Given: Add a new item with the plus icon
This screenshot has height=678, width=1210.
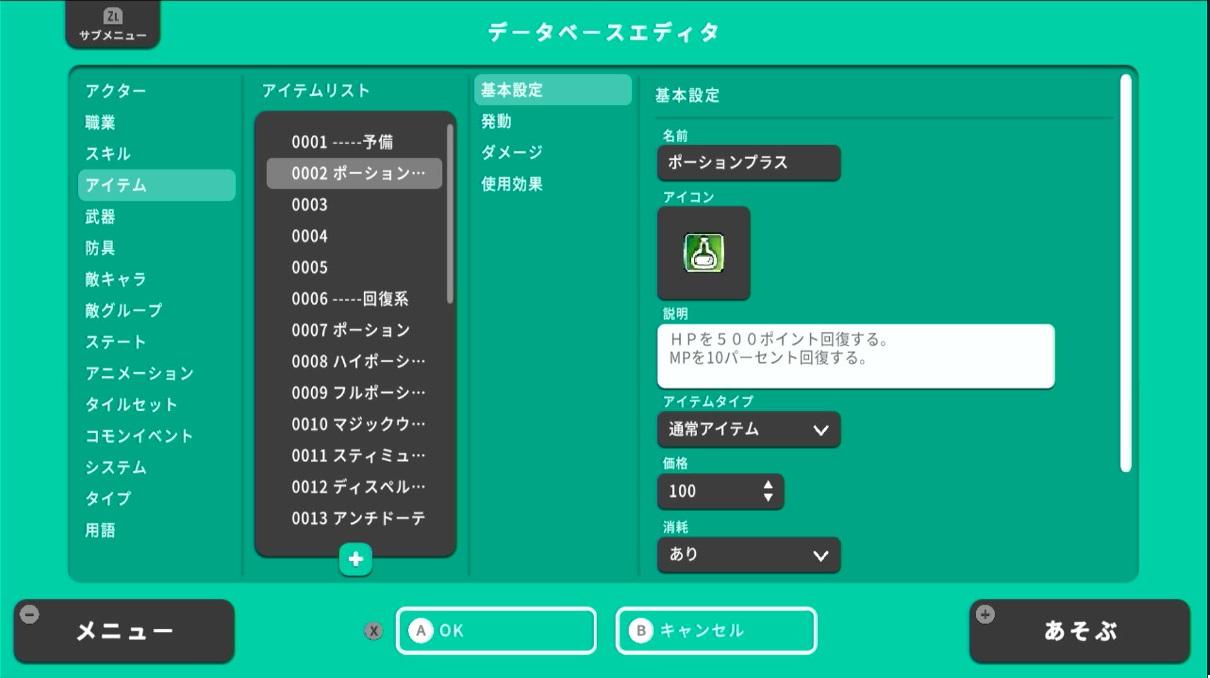Looking at the screenshot, I should click(355, 560).
